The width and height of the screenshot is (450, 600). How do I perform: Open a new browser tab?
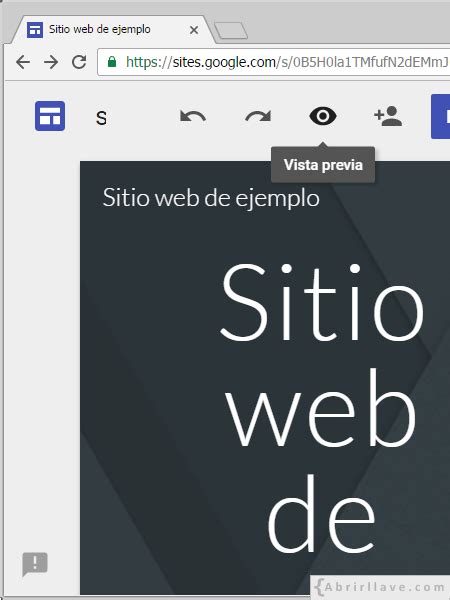[x=231, y=31]
